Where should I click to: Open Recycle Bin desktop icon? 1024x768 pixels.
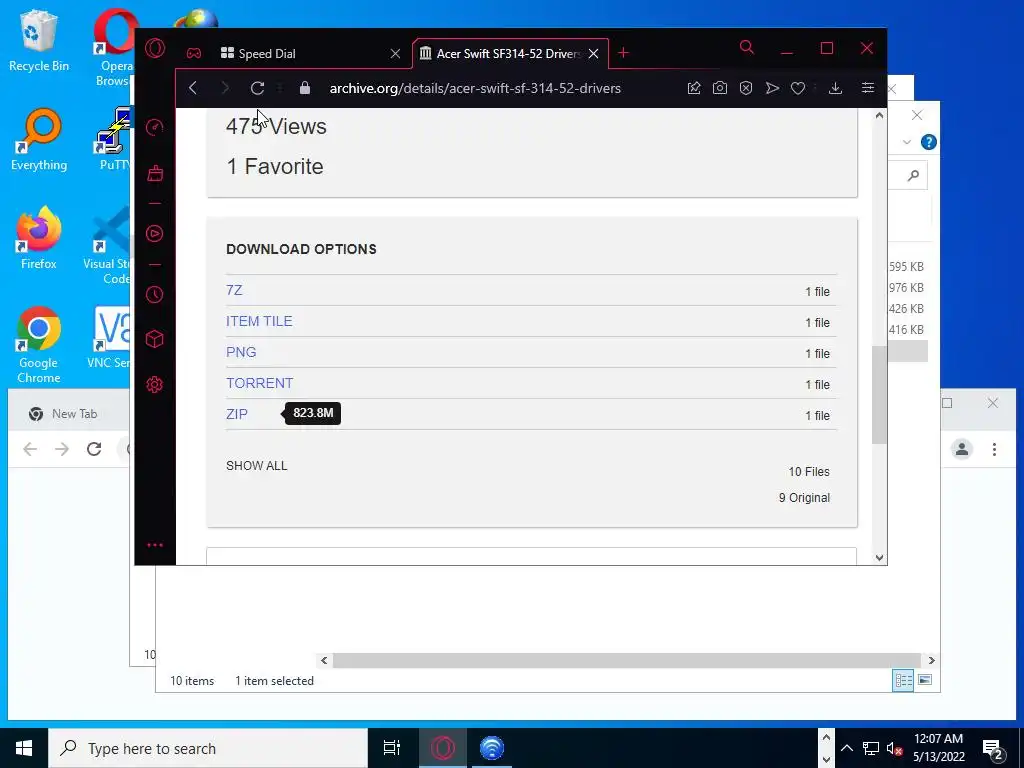tap(39, 40)
